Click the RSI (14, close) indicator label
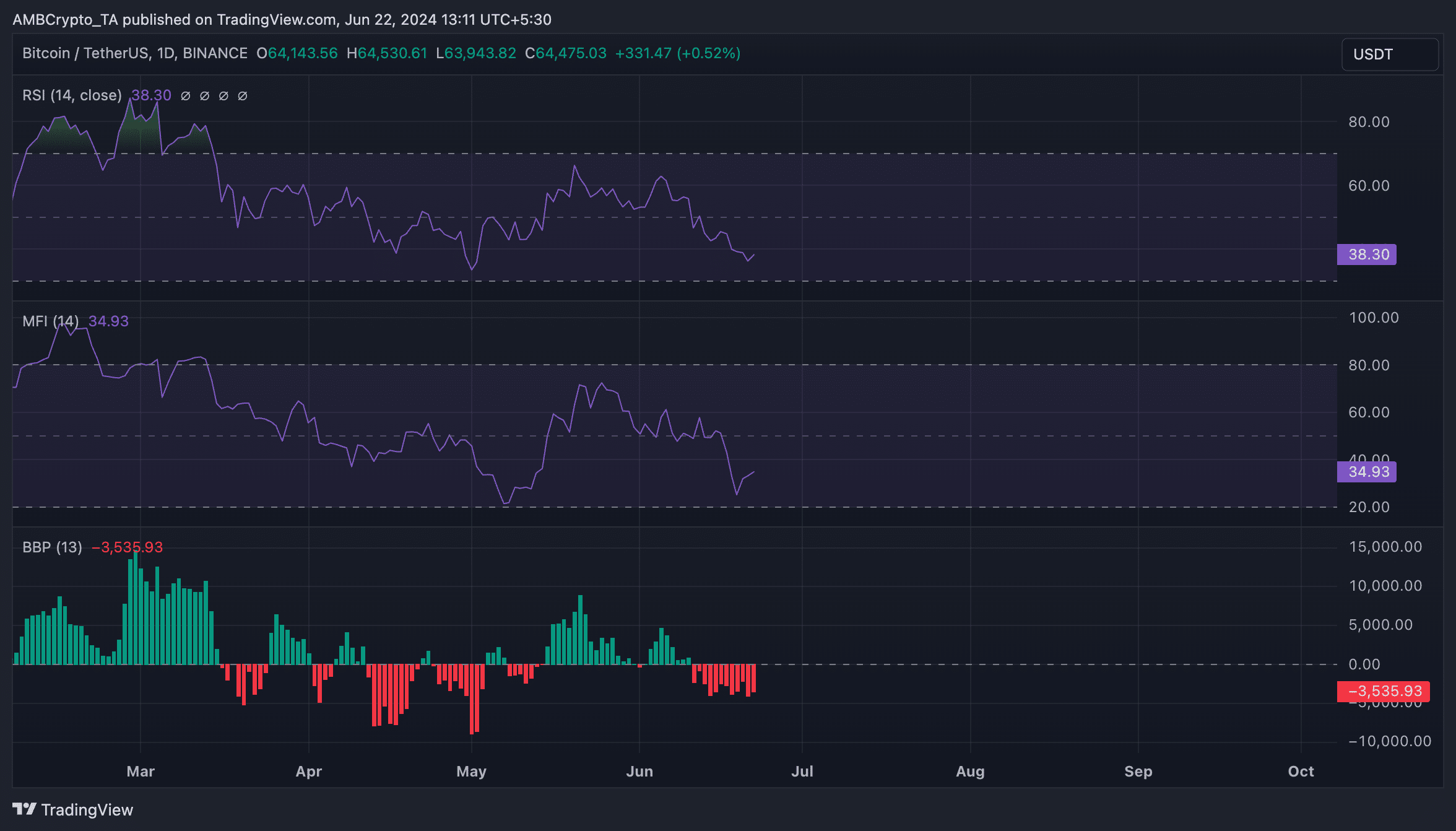 (72, 95)
